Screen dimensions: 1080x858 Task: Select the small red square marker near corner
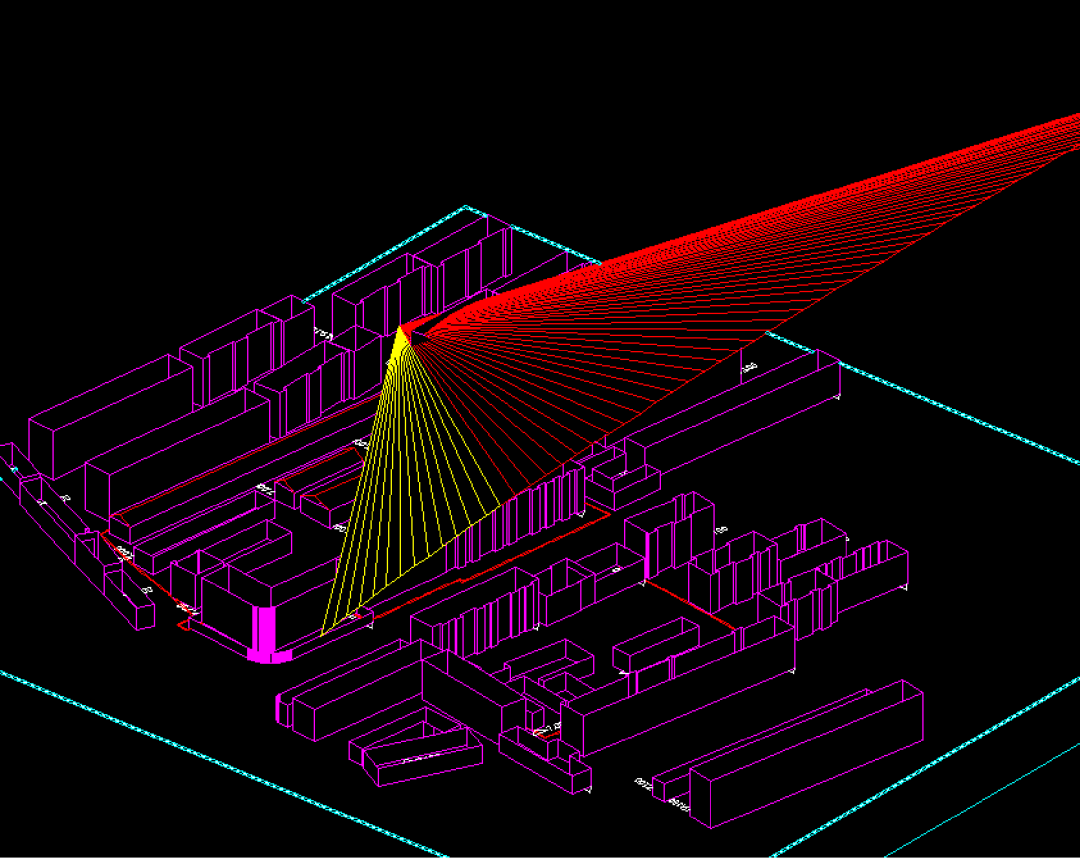point(184,625)
